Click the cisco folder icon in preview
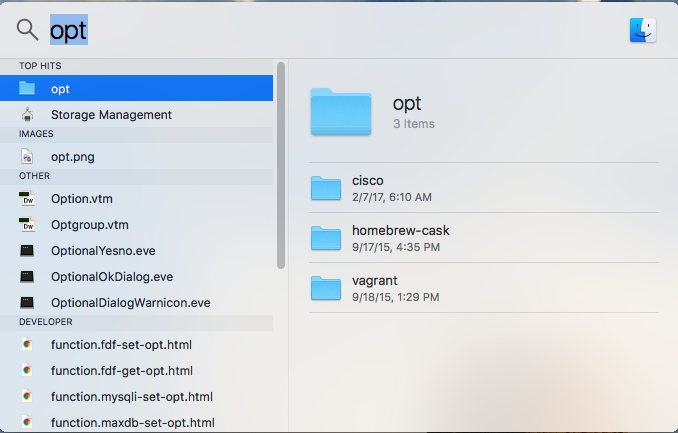Screen dimensions: 678x433 [326, 188]
